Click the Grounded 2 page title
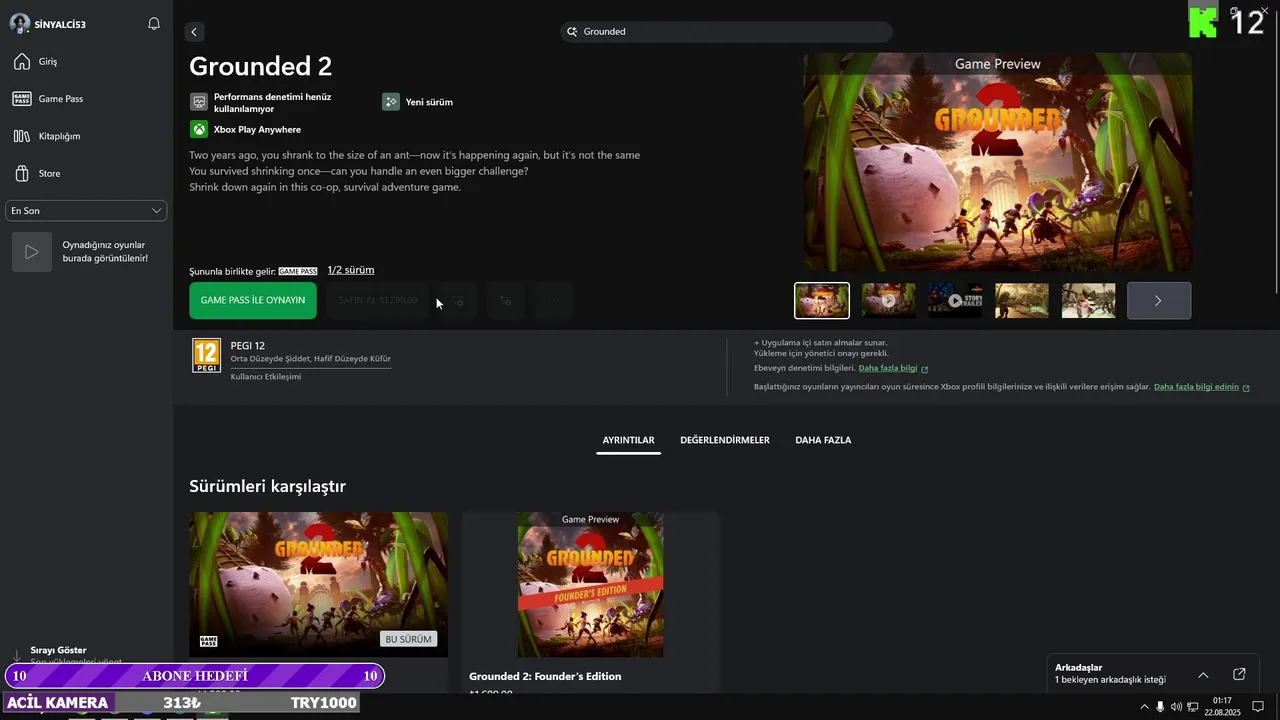The height and width of the screenshot is (720, 1280). pos(261,66)
